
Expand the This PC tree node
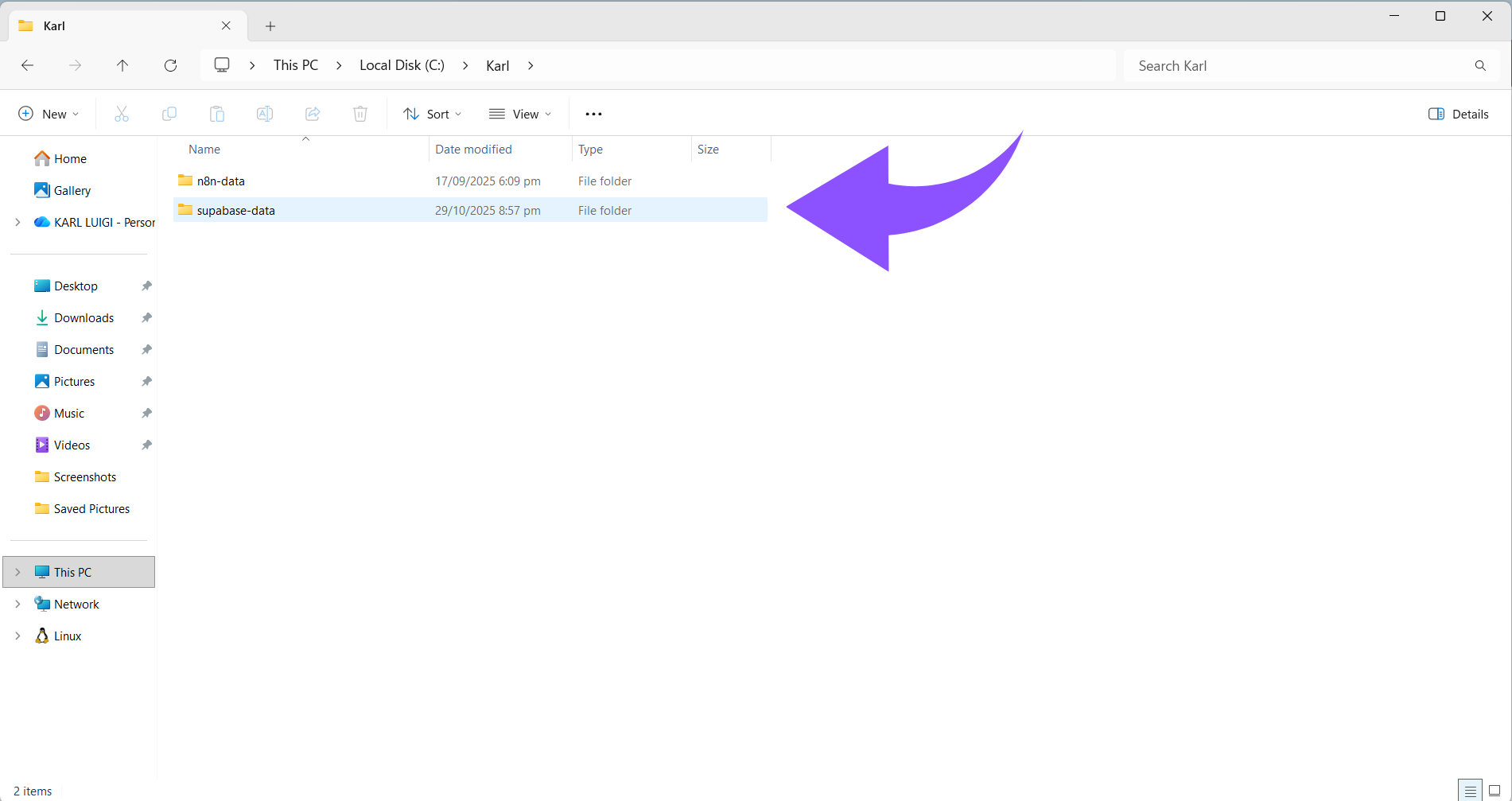[17, 572]
